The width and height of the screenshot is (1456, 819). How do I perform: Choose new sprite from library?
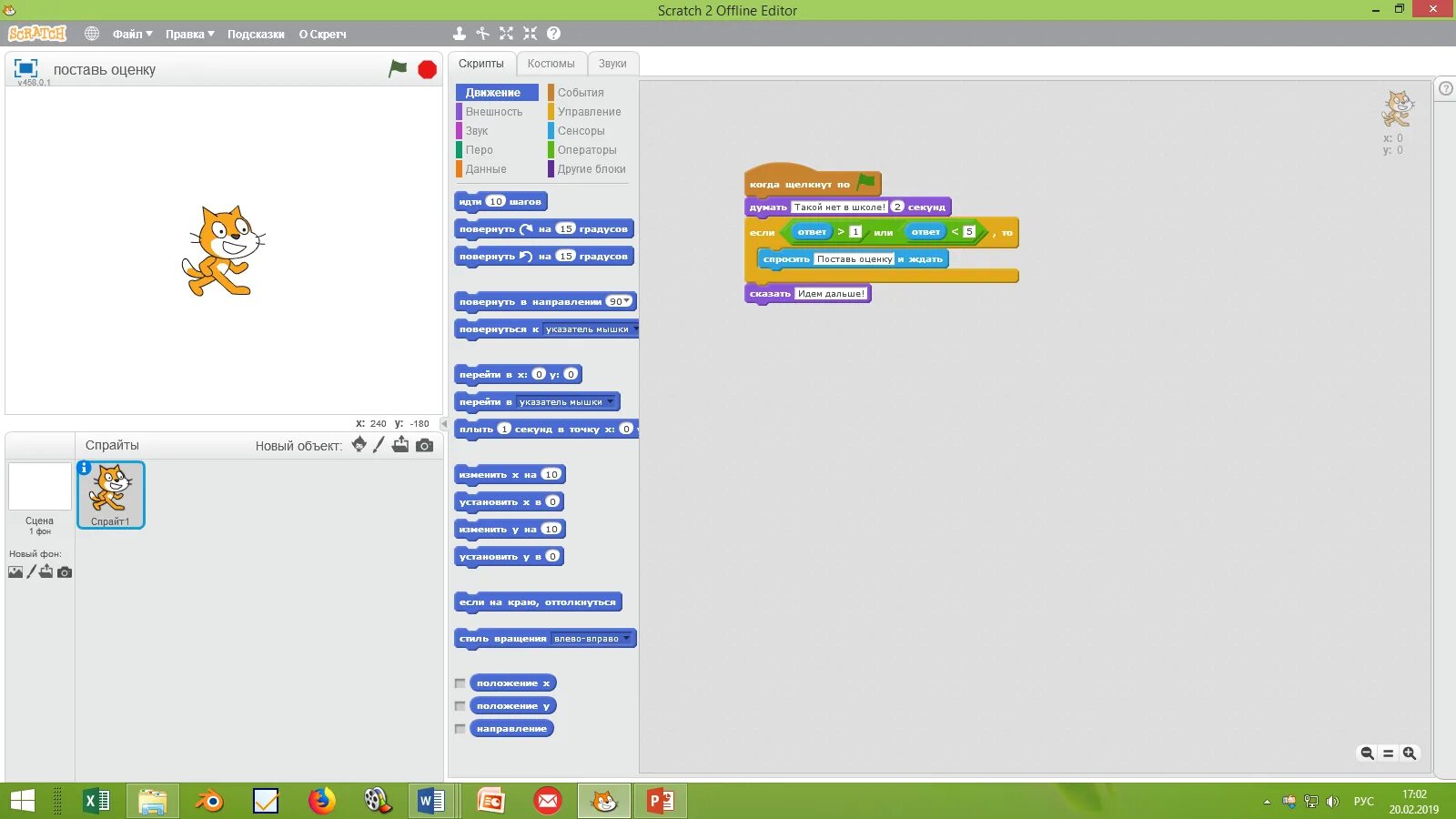point(359,444)
